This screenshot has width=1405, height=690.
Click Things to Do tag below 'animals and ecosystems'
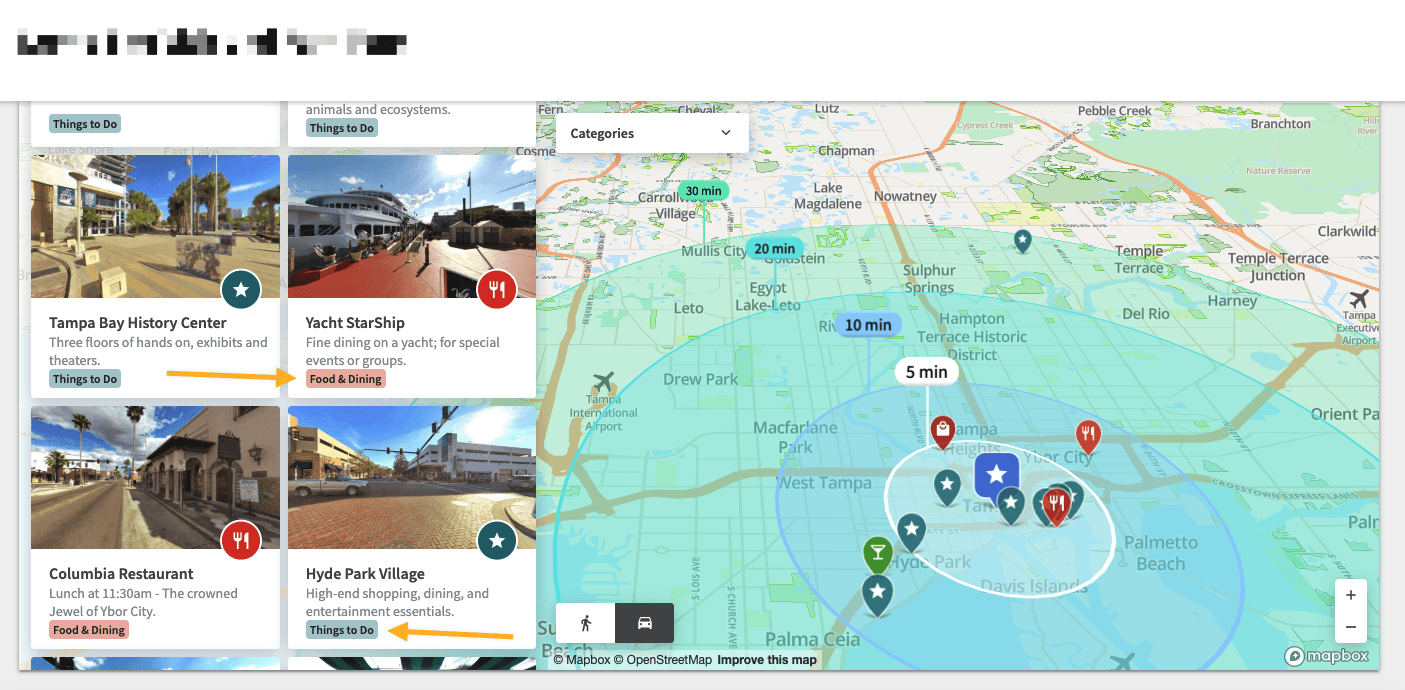[x=342, y=128]
